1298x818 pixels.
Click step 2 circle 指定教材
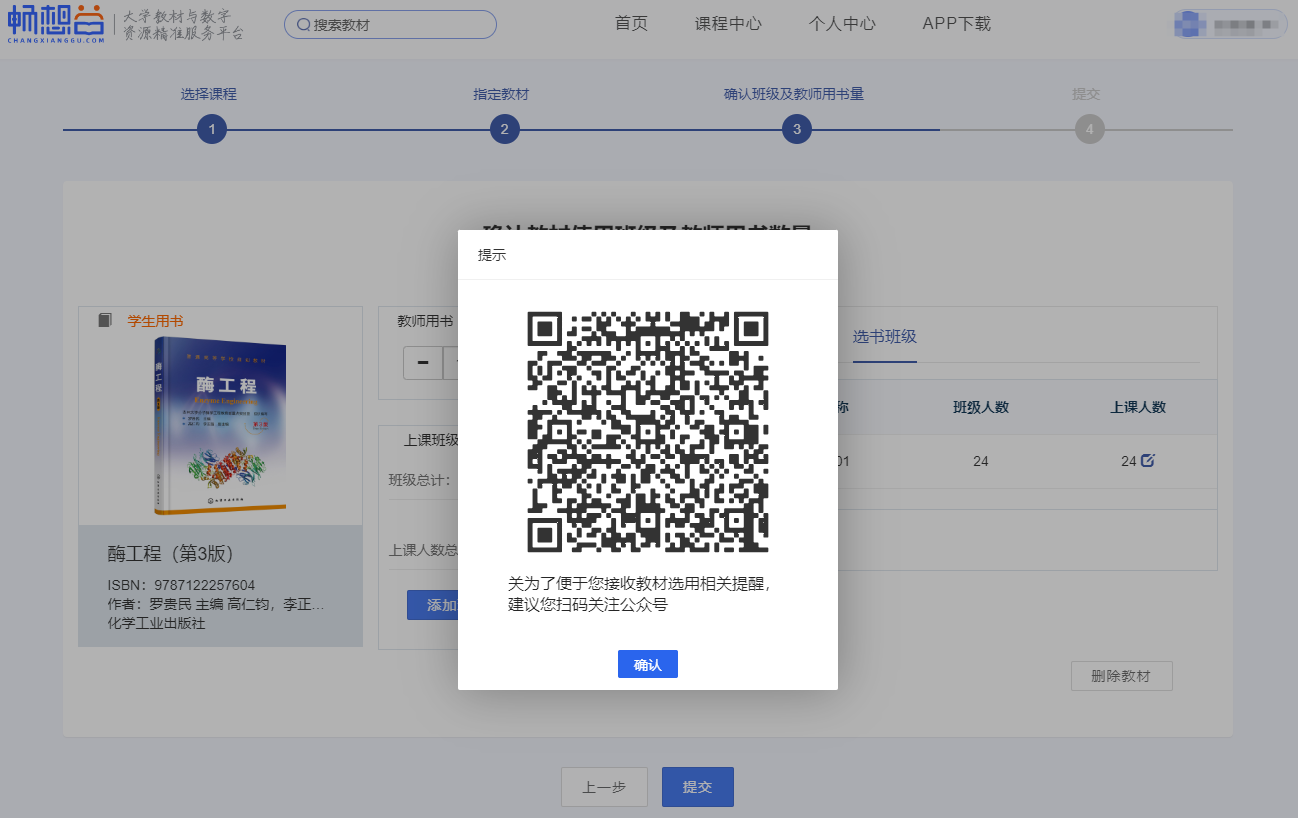coord(504,129)
